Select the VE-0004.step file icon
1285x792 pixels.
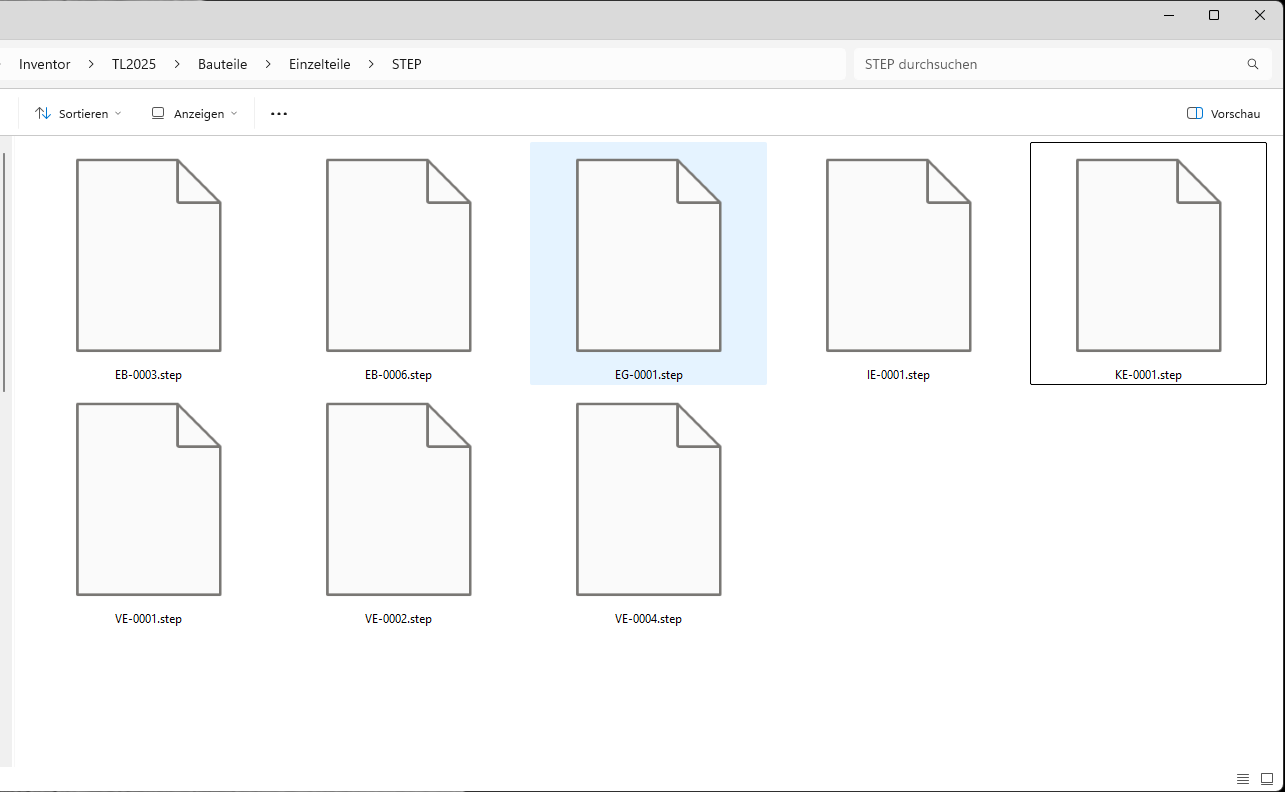click(648, 499)
